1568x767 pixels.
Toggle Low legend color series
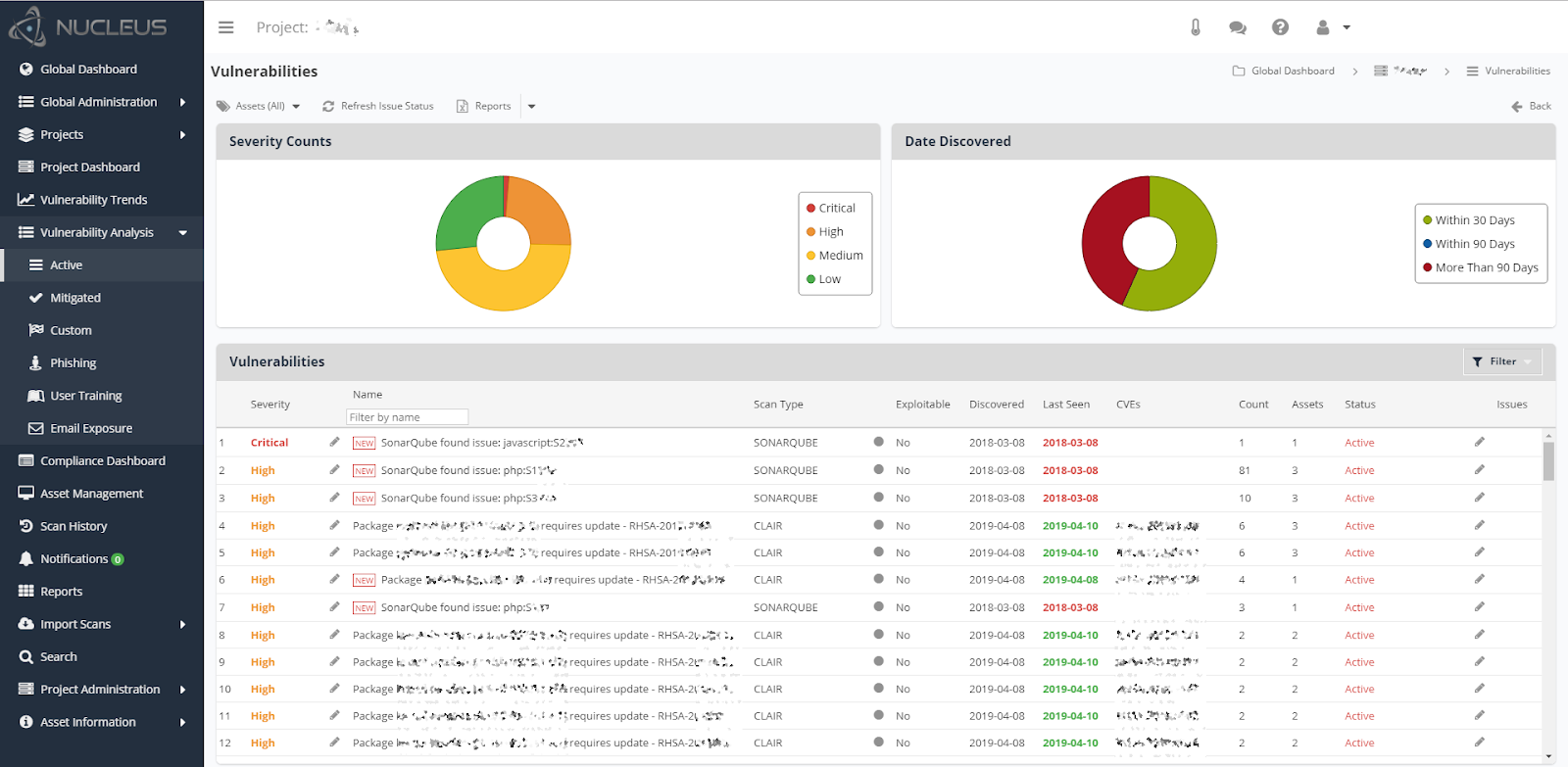point(824,279)
